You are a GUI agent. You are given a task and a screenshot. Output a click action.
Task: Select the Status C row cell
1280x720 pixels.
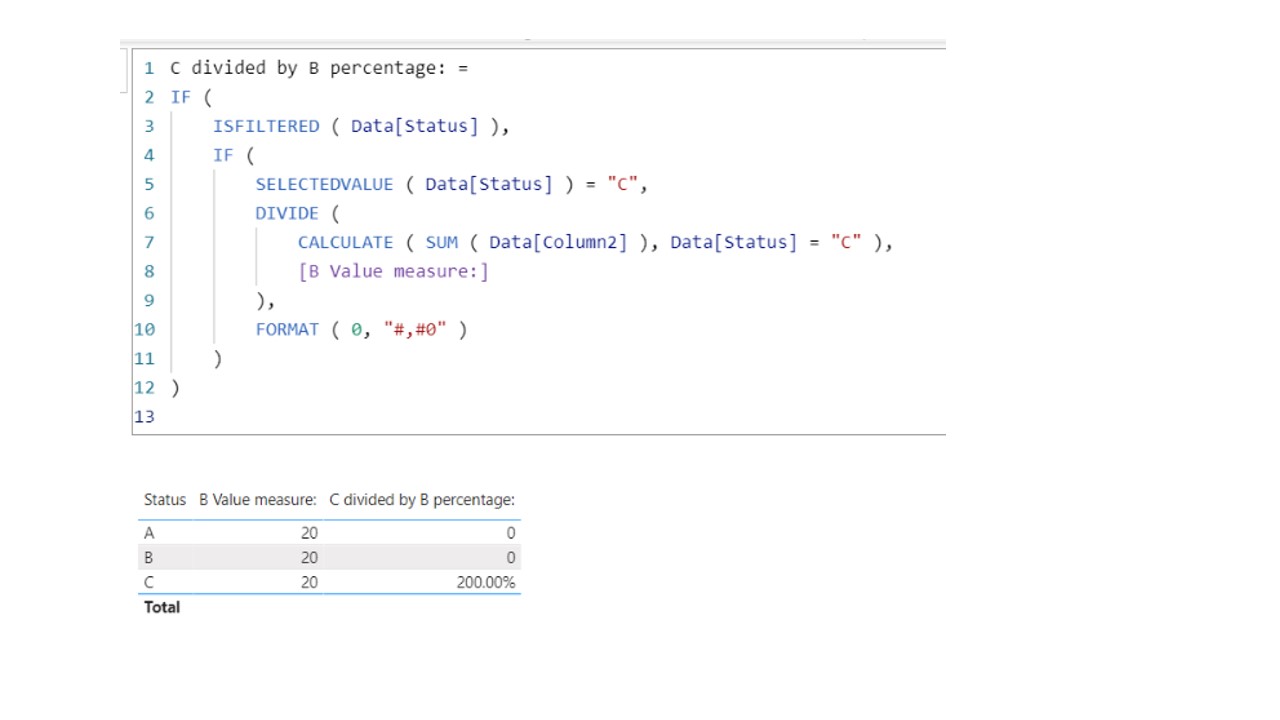pos(149,582)
